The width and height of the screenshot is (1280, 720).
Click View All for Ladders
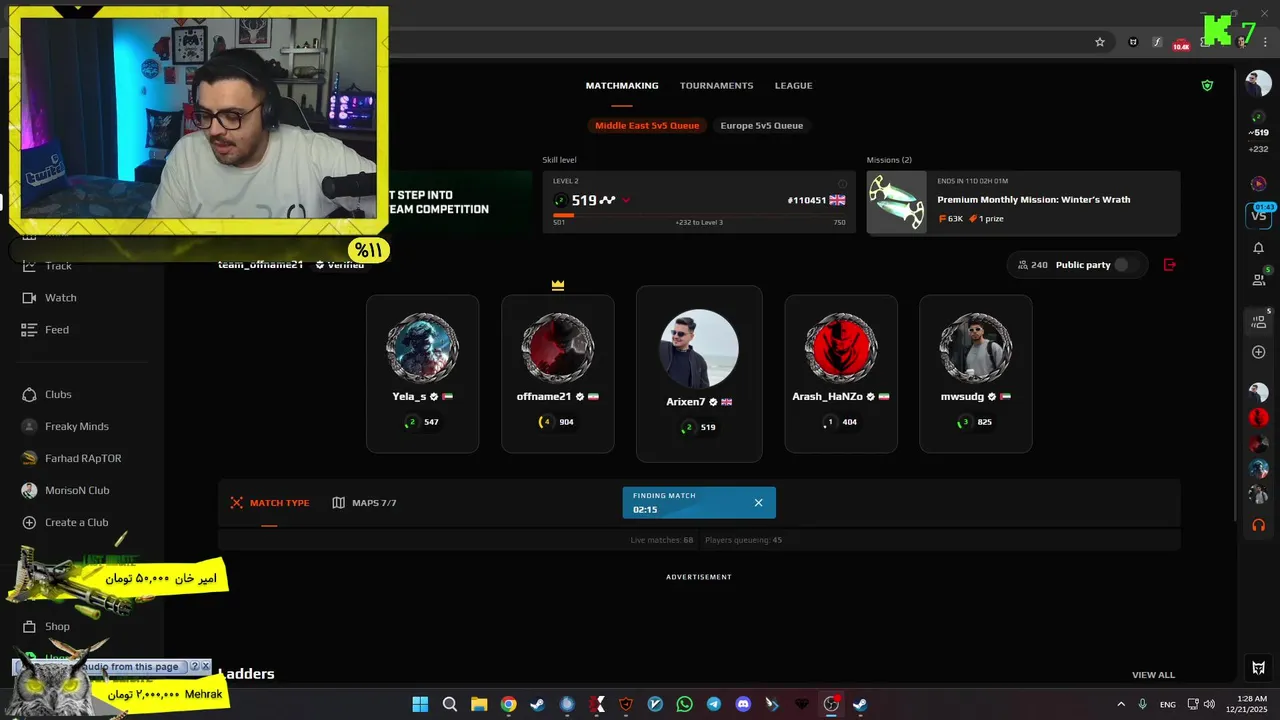(1153, 675)
